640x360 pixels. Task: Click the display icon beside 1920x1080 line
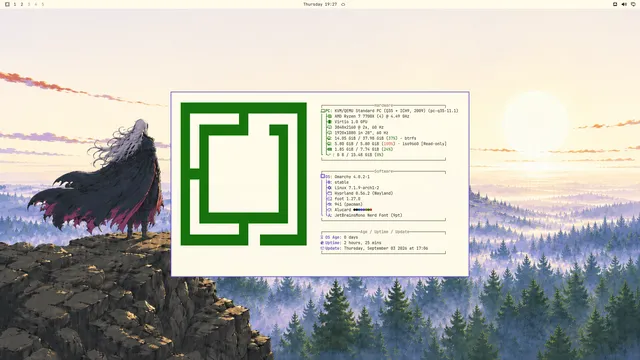pyautogui.click(x=329, y=133)
